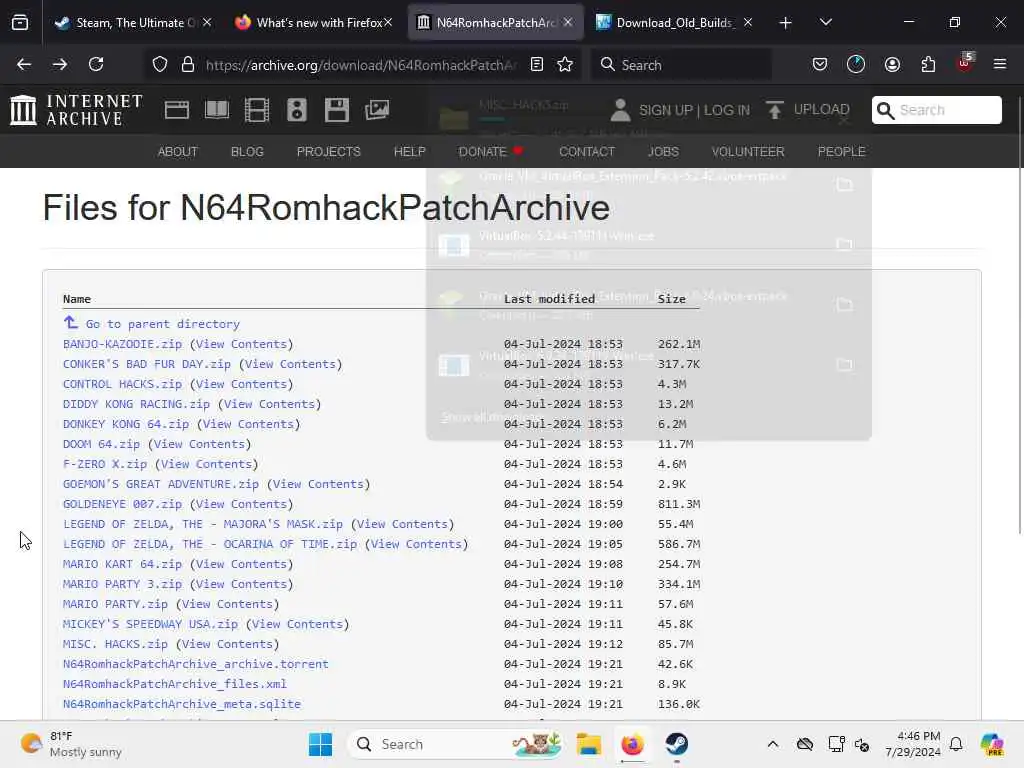Expand the list all tabs chevron

[x=825, y=23]
